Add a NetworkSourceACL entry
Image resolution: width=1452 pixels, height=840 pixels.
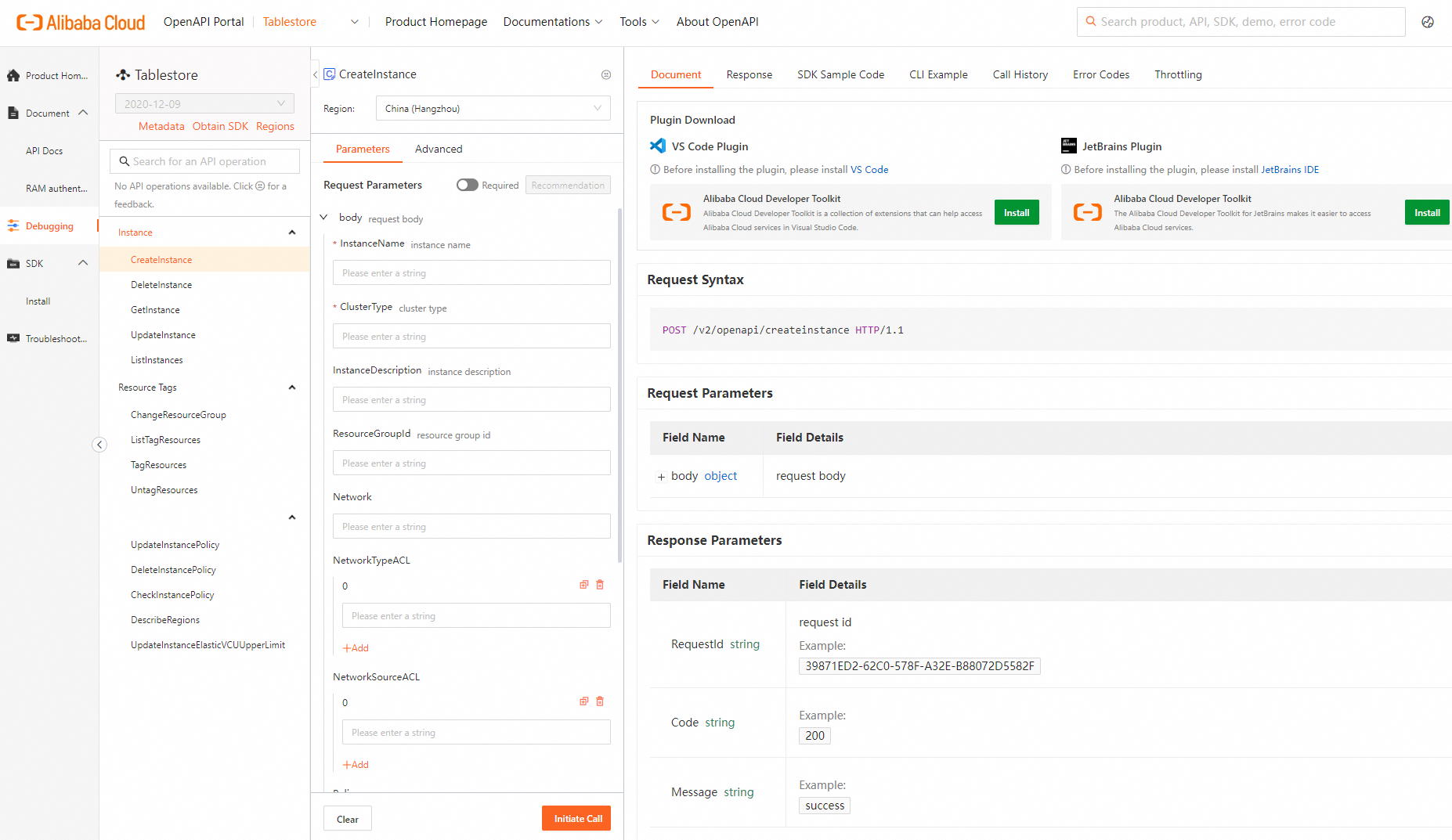[x=356, y=765]
